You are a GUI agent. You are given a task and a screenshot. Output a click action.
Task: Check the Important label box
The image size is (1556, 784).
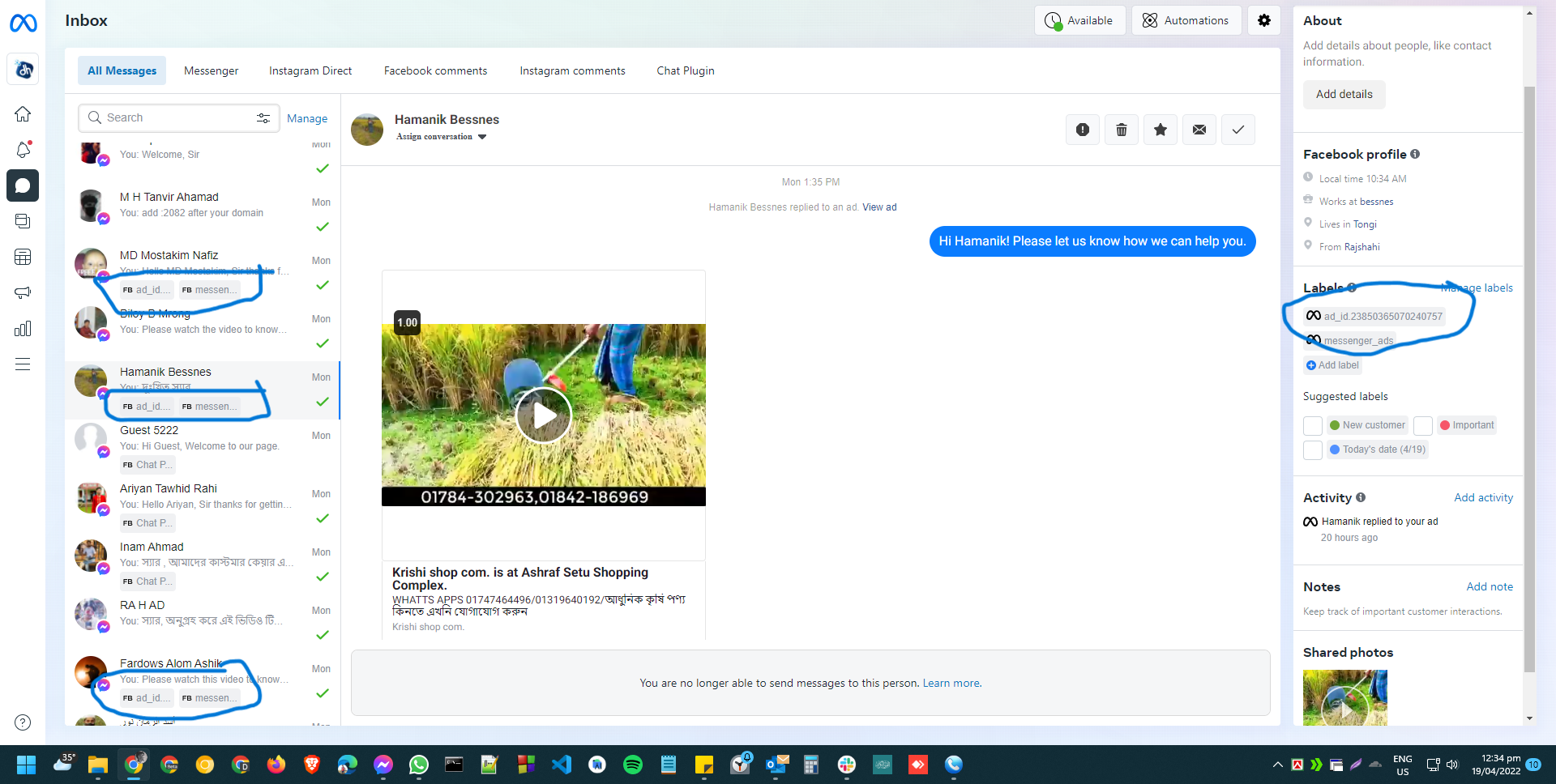(x=1422, y=426)
